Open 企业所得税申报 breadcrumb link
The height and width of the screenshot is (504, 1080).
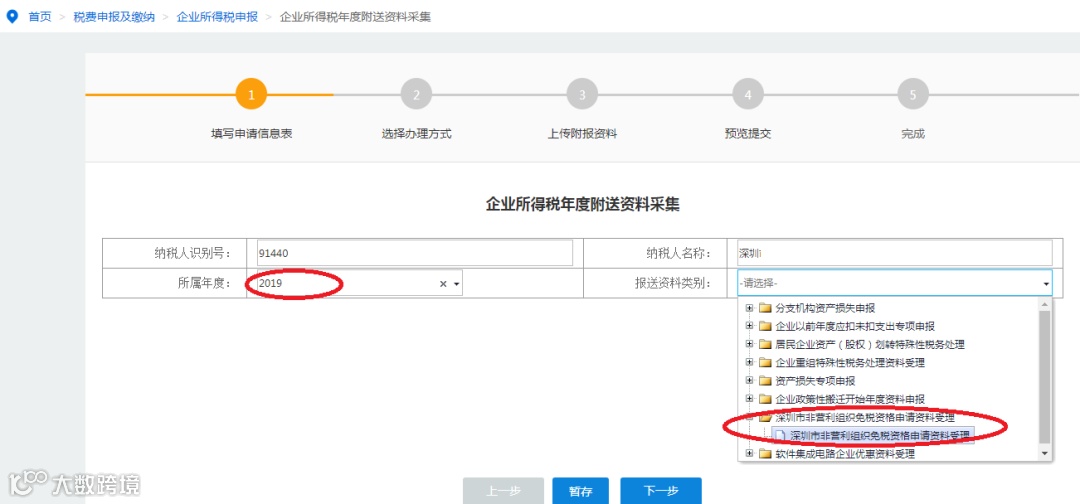[218, 17]
